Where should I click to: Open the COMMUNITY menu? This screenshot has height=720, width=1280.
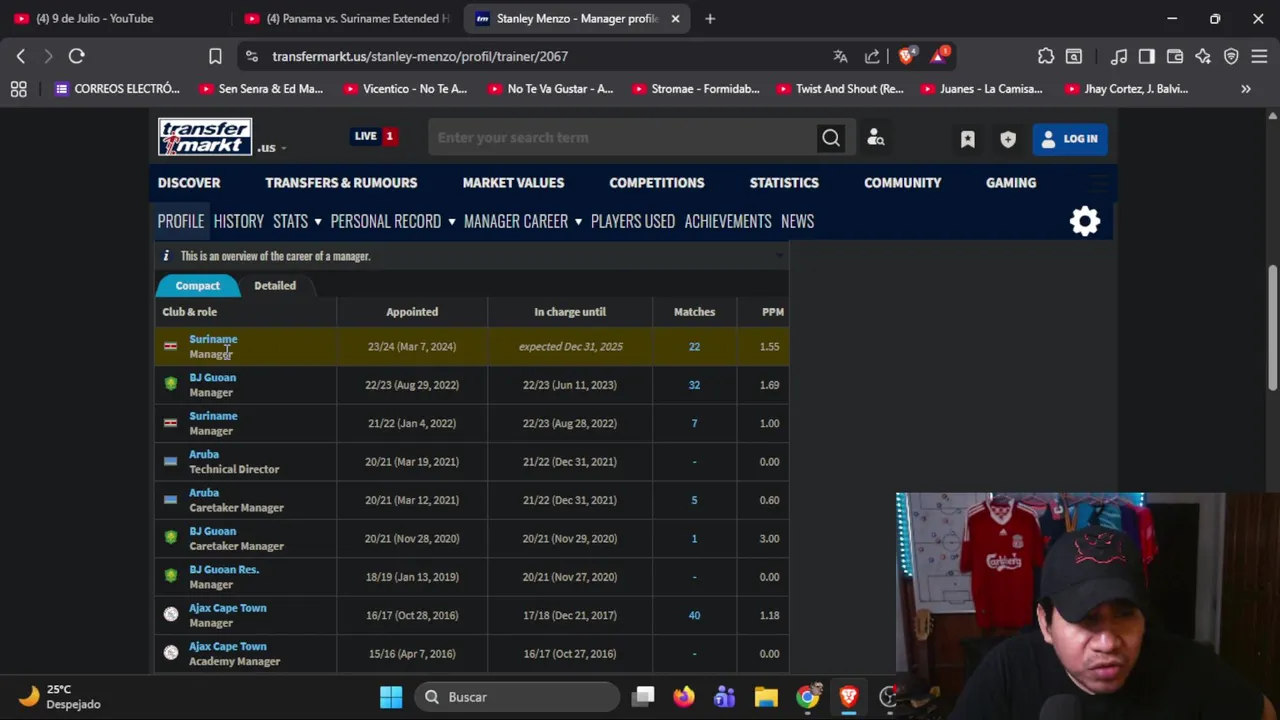click(x=902, y=183)
